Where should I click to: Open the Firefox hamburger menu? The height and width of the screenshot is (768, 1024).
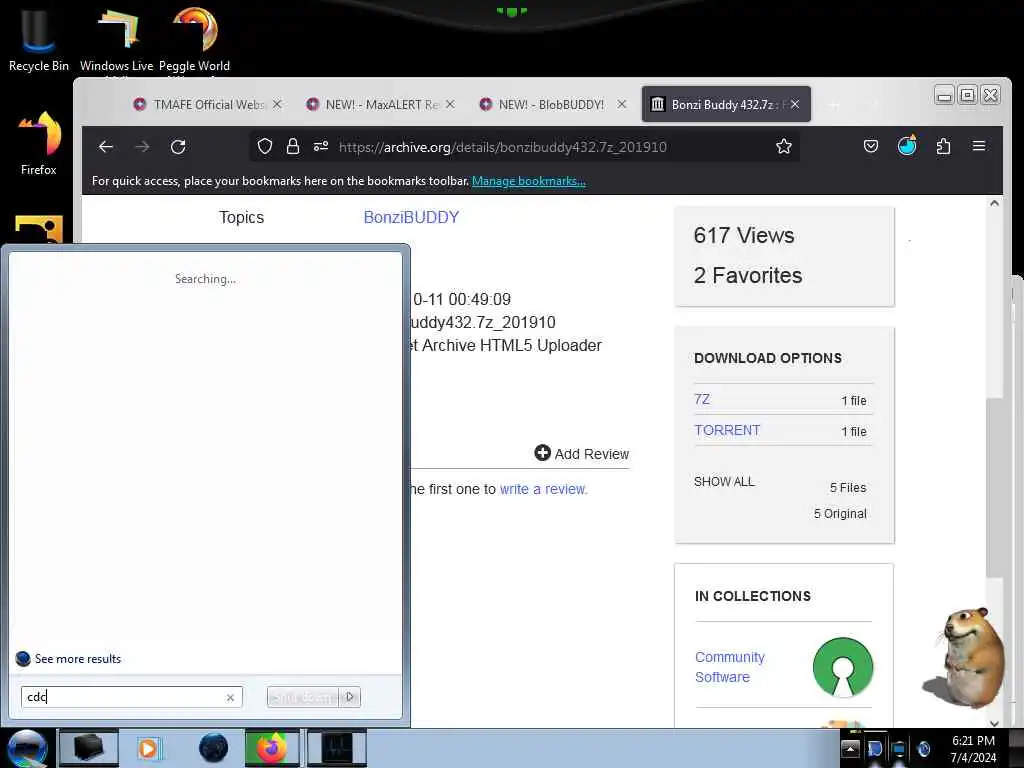click(x=979, y=146)
